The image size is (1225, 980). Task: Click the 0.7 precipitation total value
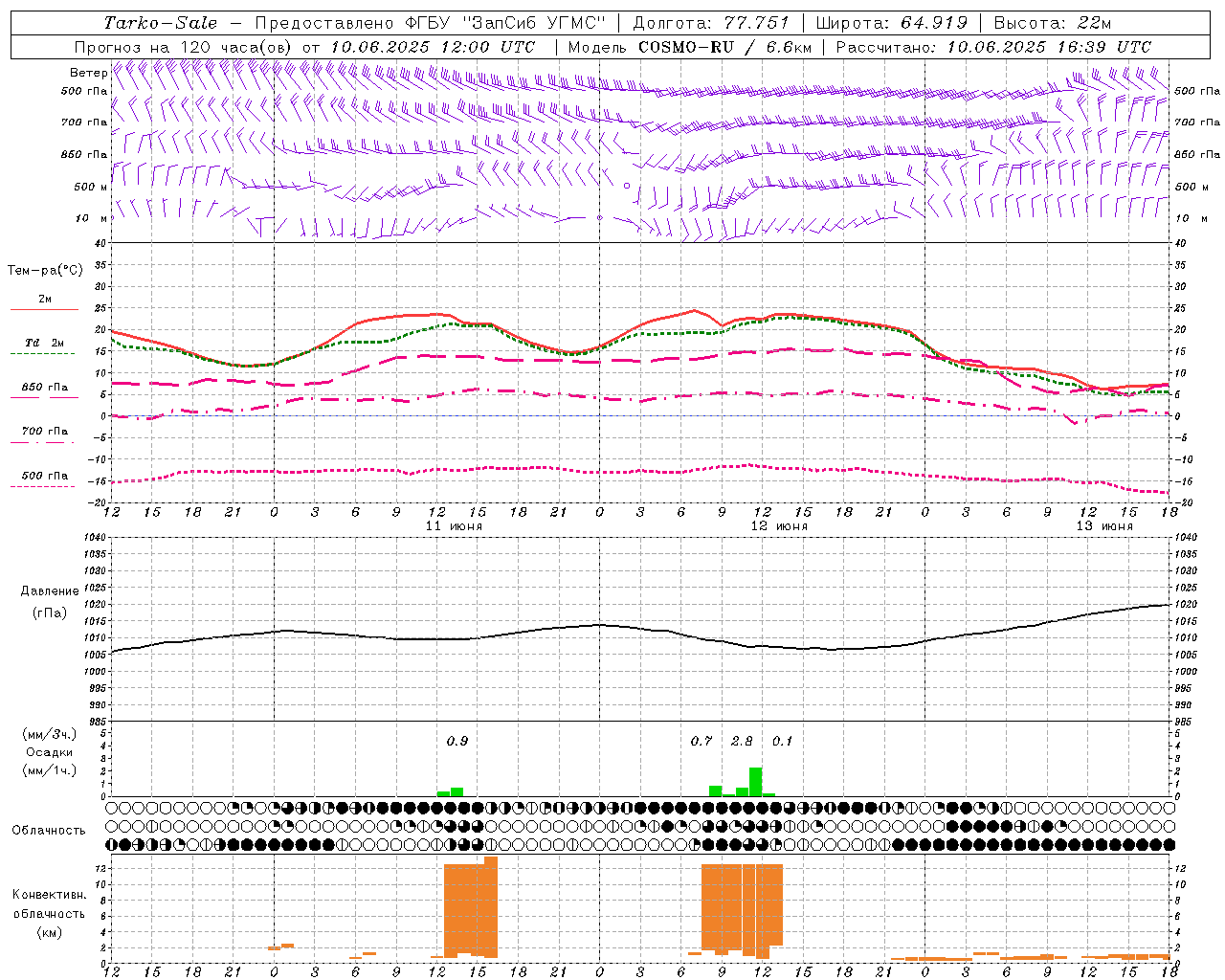pyautogui.click(x=702, y=742)
